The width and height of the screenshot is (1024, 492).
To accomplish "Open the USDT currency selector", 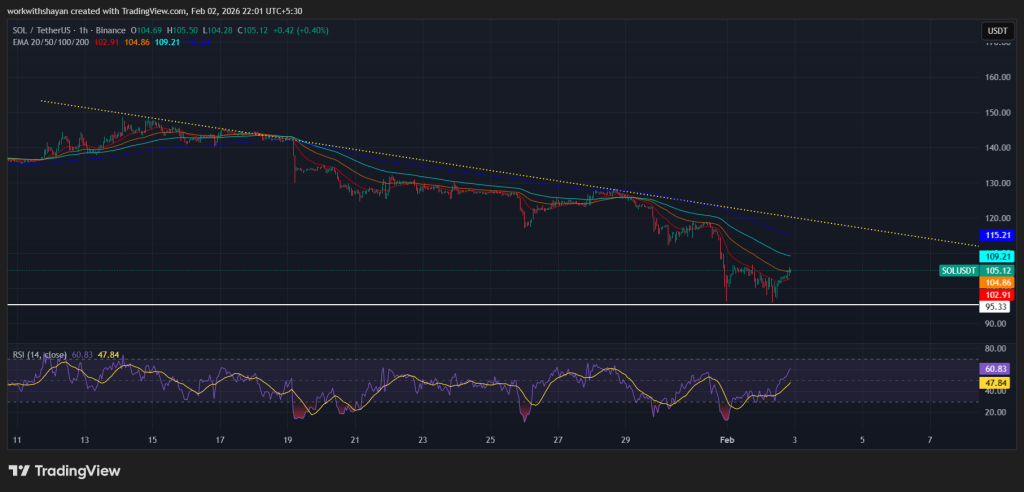I will (x=997, y=32).
